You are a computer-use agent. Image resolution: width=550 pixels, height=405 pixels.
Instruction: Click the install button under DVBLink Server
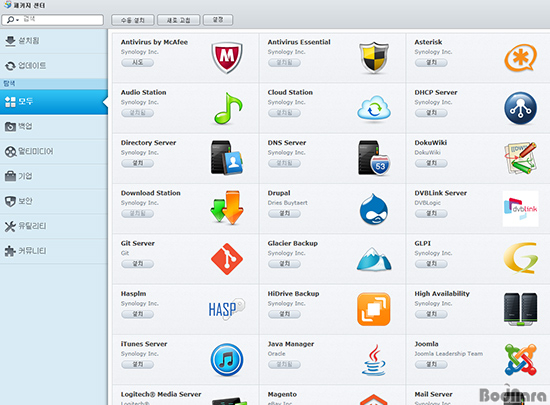coord(431,214)
